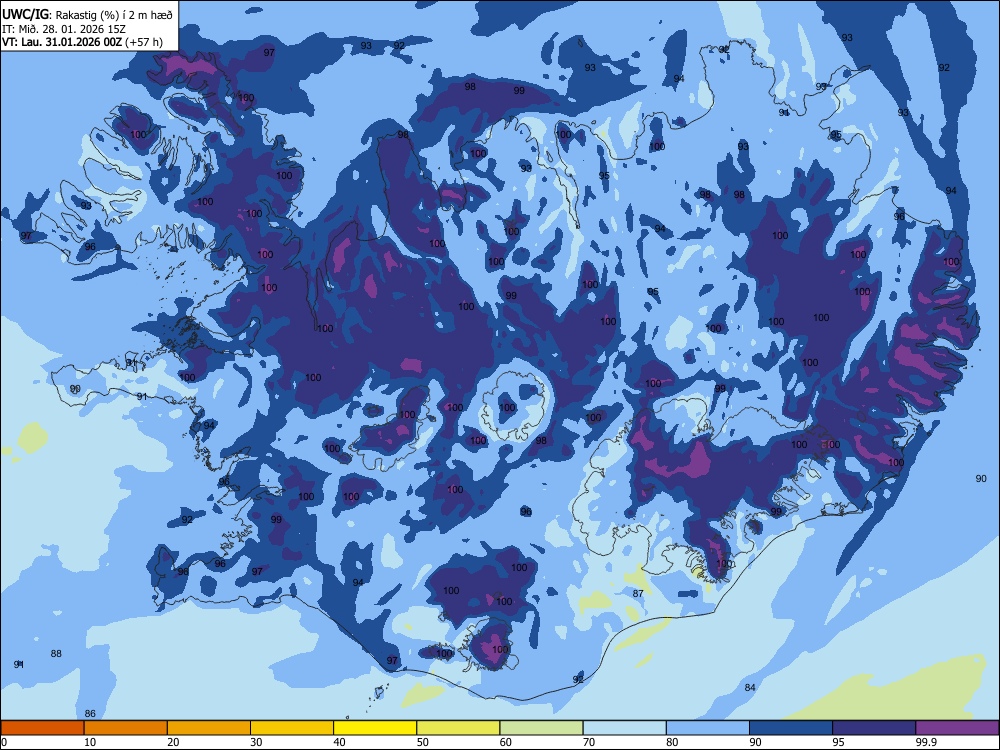Click the 10–20 orange legend swatch
The width and height of the screenshot is (1000, 750).
126,728
